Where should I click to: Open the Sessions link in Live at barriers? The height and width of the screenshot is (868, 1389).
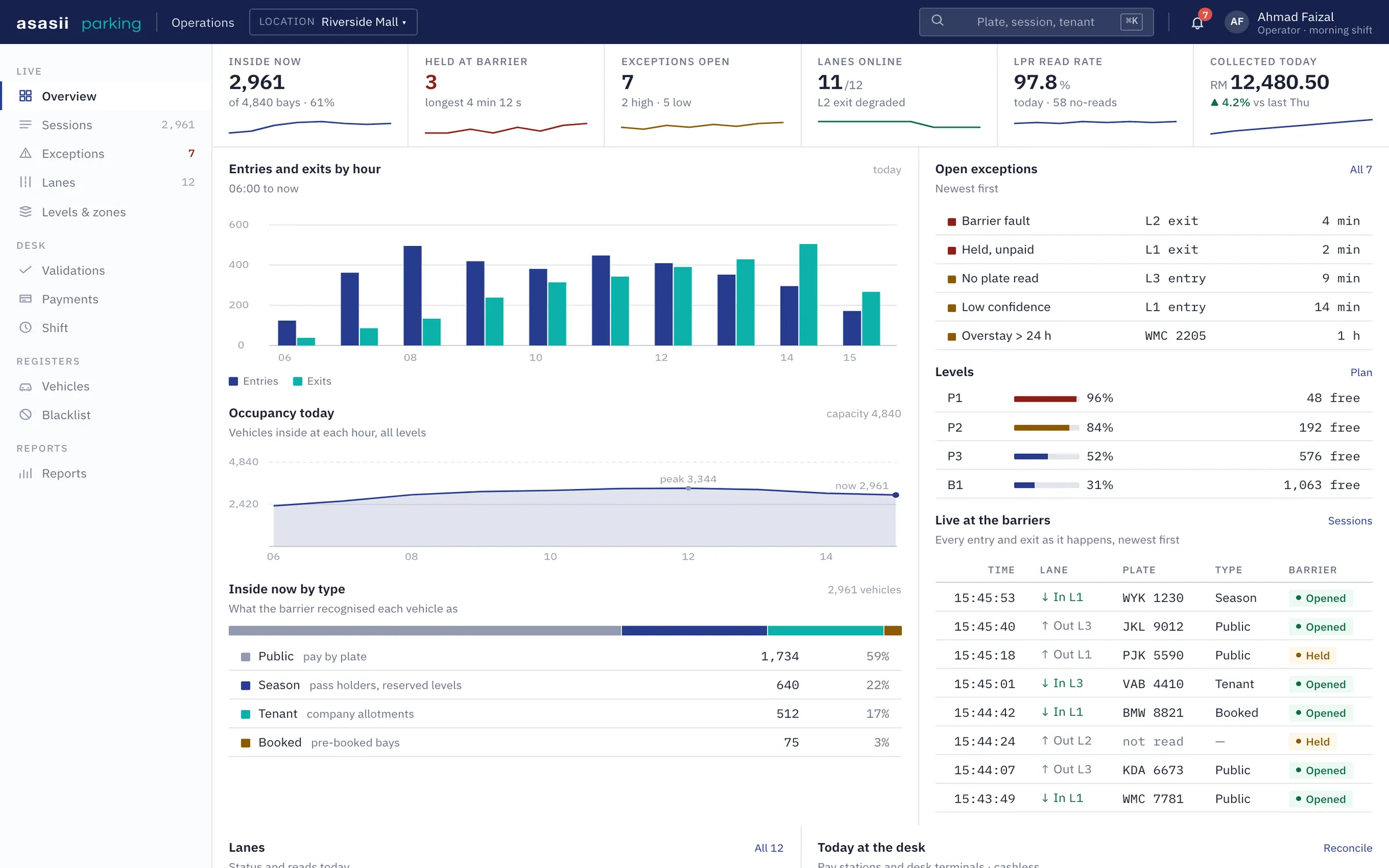1350,521
